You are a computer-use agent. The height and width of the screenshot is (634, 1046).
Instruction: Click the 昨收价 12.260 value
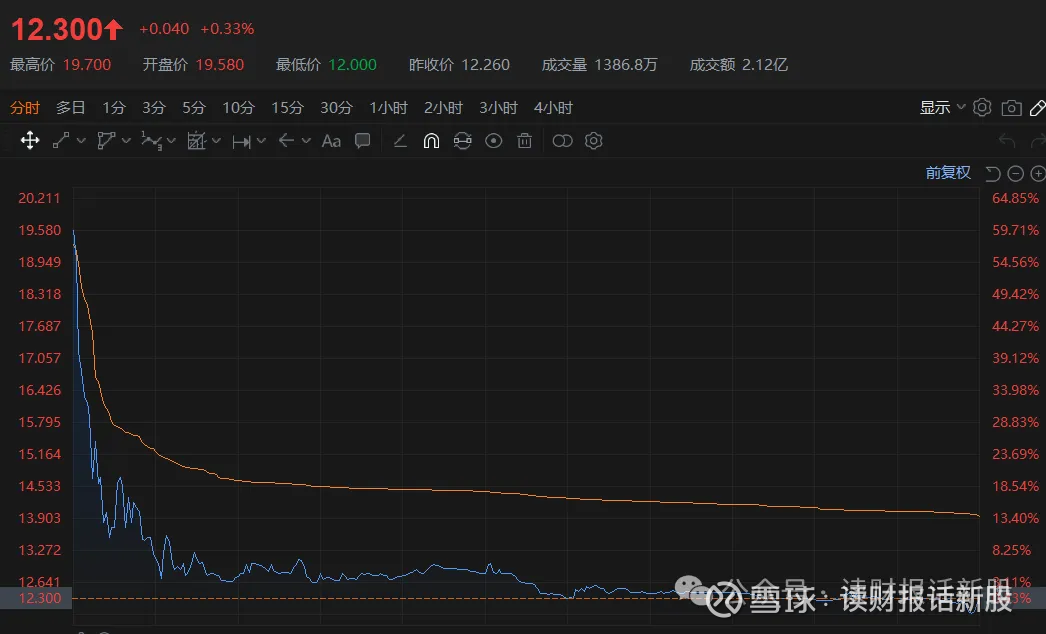[486, 65]
